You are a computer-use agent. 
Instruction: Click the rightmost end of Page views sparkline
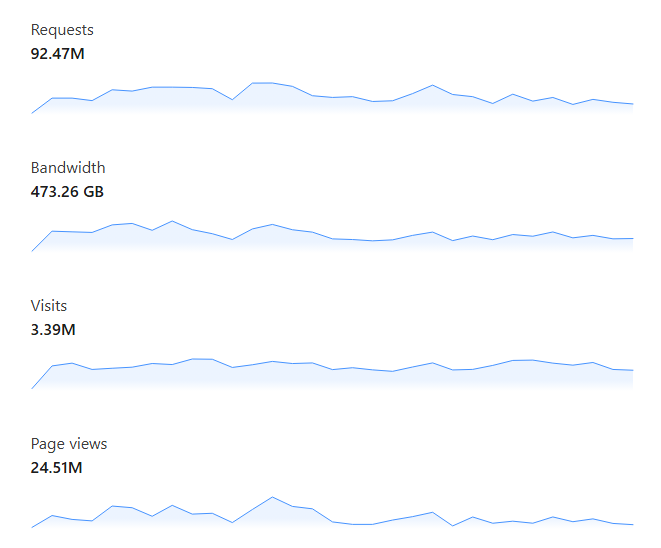tap(633, 524)
